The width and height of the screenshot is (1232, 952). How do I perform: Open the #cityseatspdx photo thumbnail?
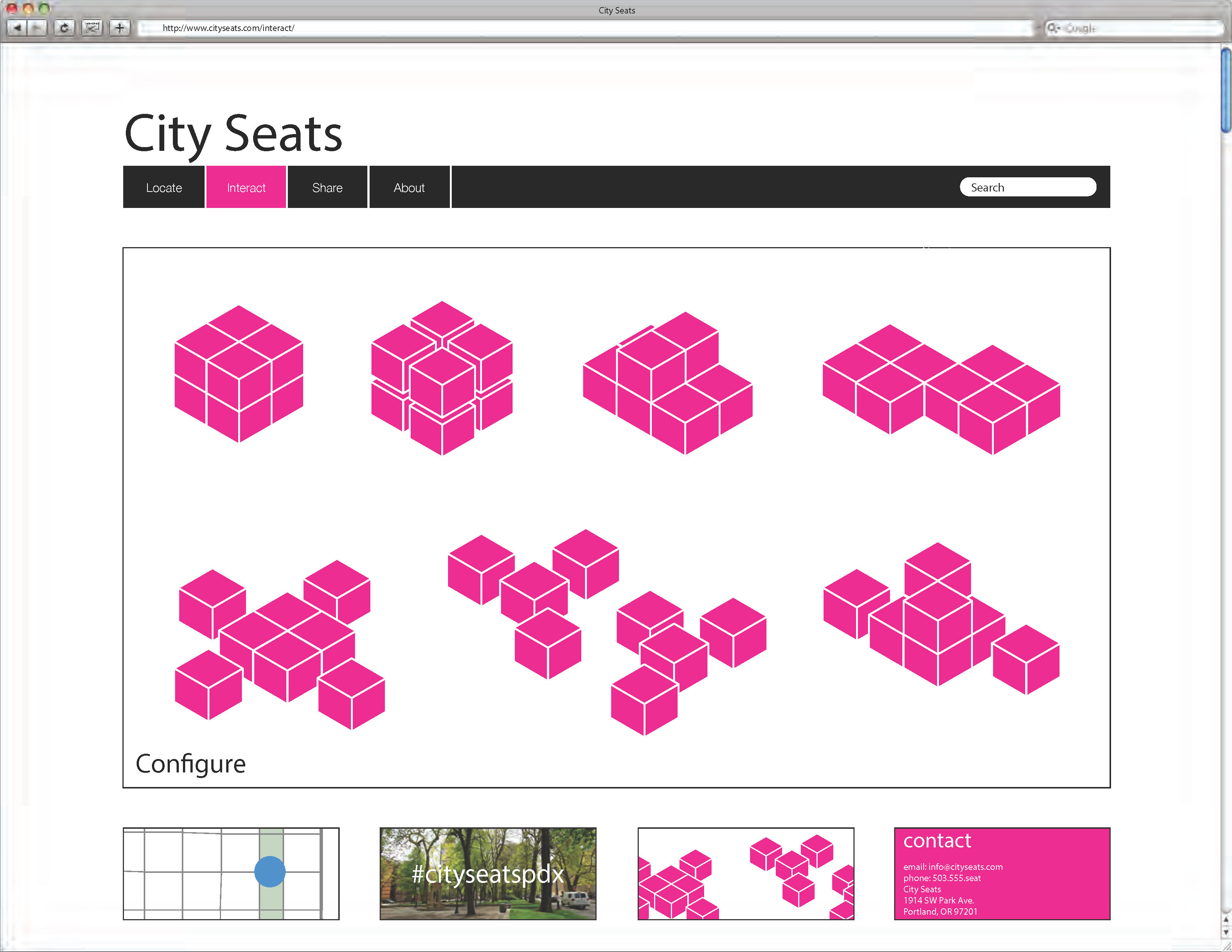[x=488, y=874]
